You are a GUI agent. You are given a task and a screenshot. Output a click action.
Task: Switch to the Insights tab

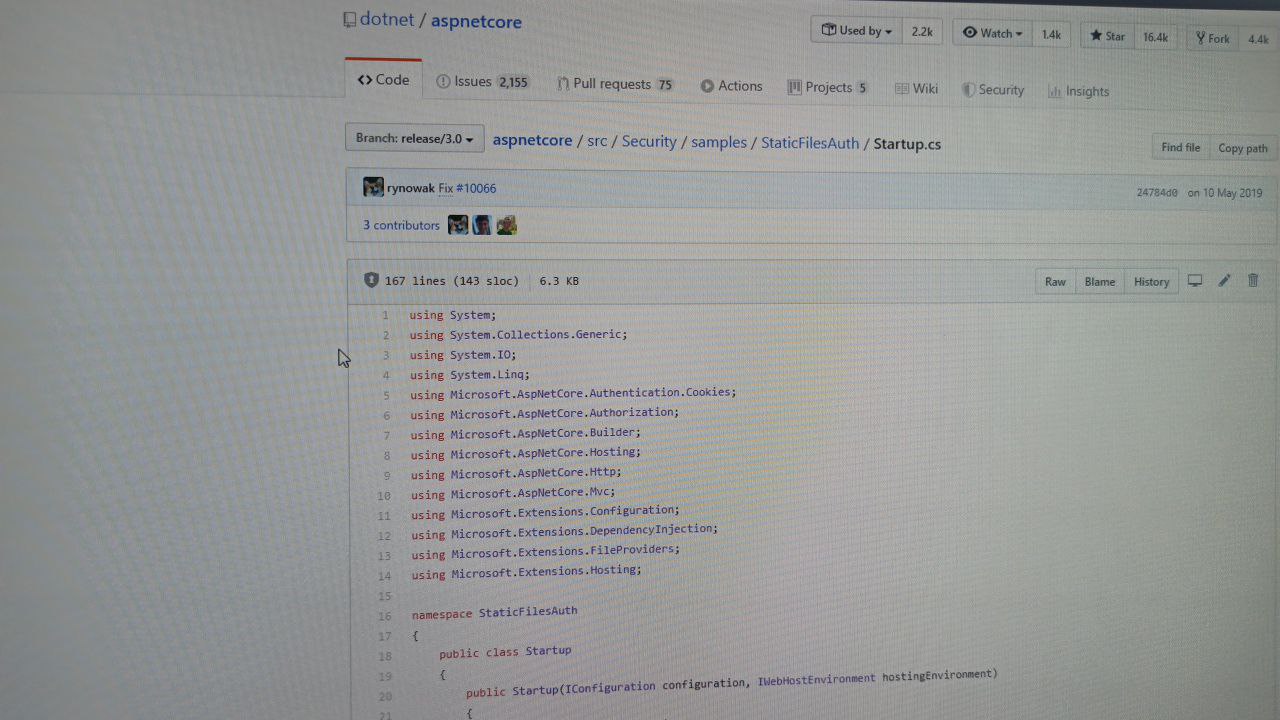coord(1078,91)
